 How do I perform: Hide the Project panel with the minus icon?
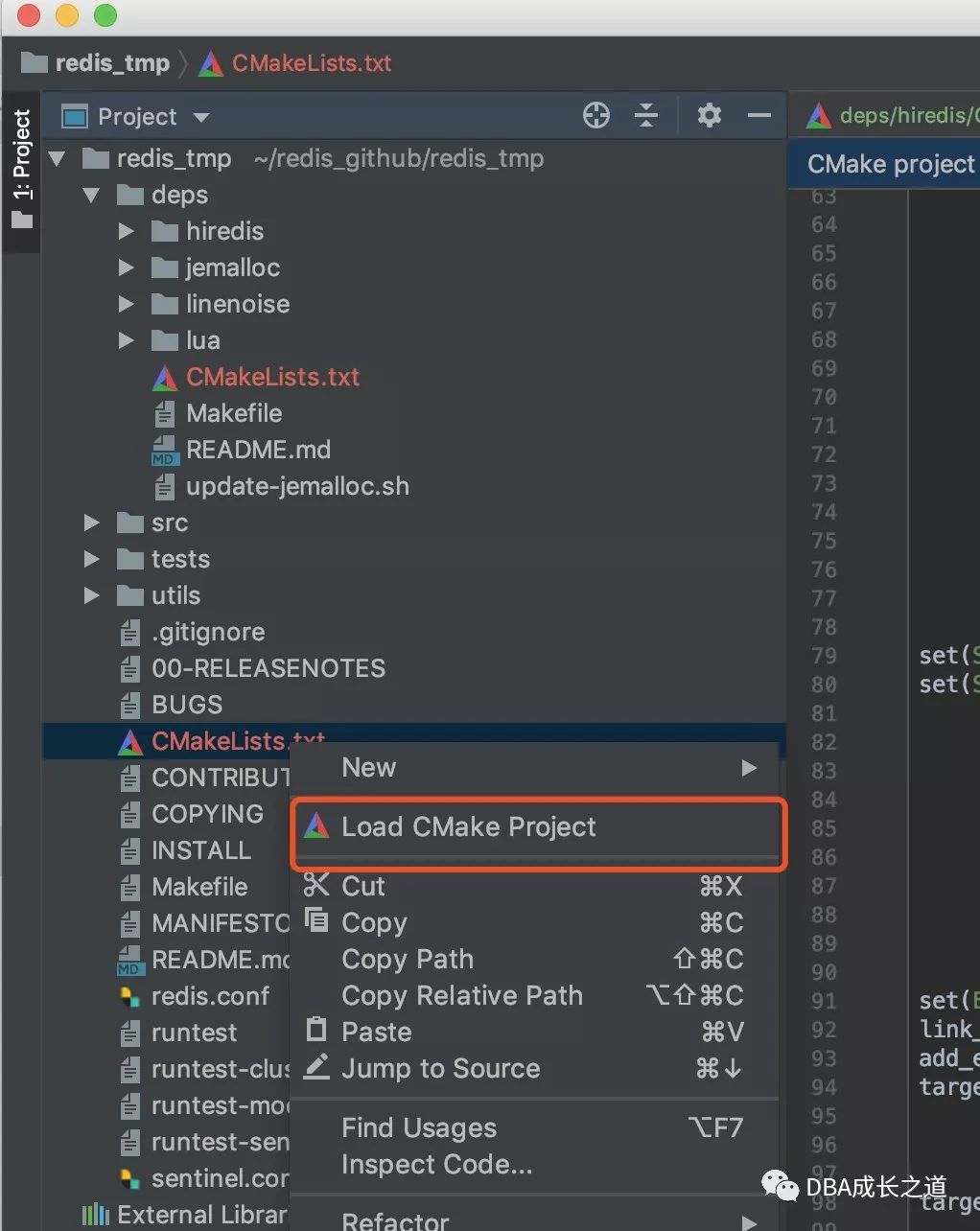pos(759,116)
